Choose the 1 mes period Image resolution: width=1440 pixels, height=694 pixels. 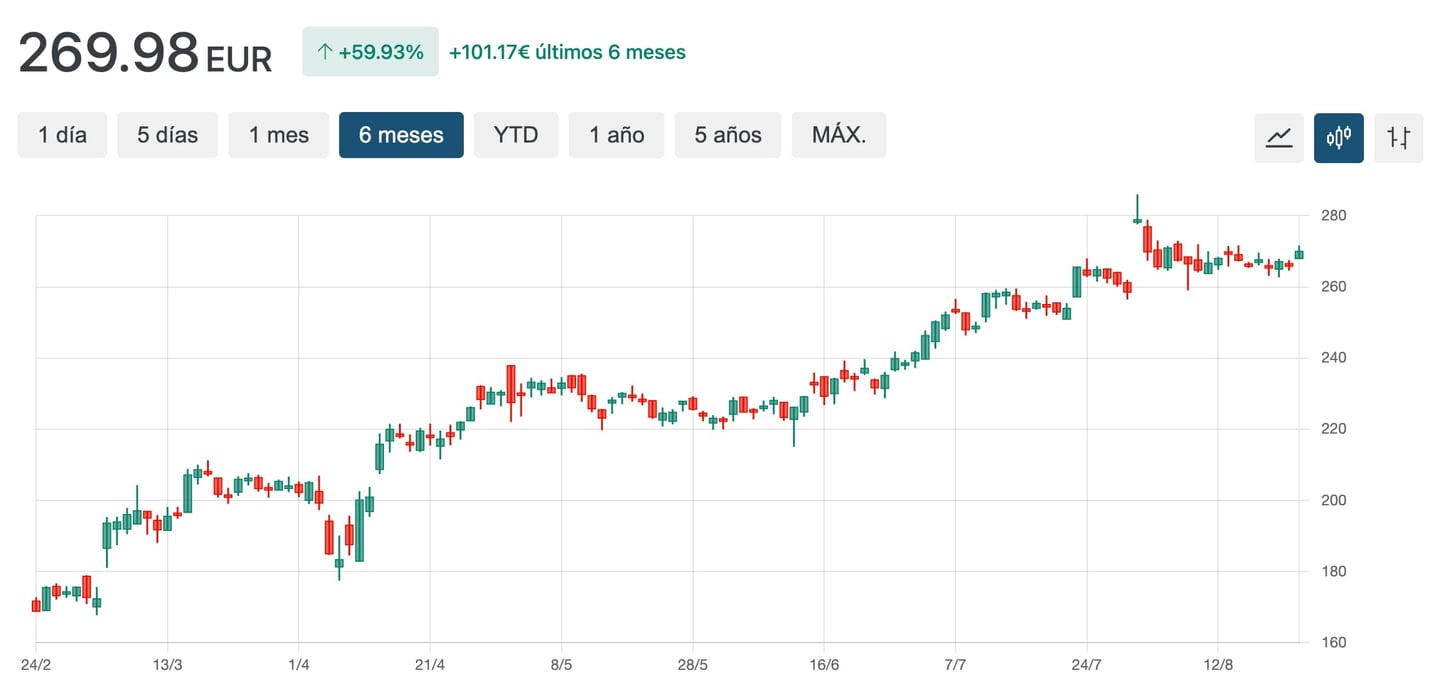279,135
